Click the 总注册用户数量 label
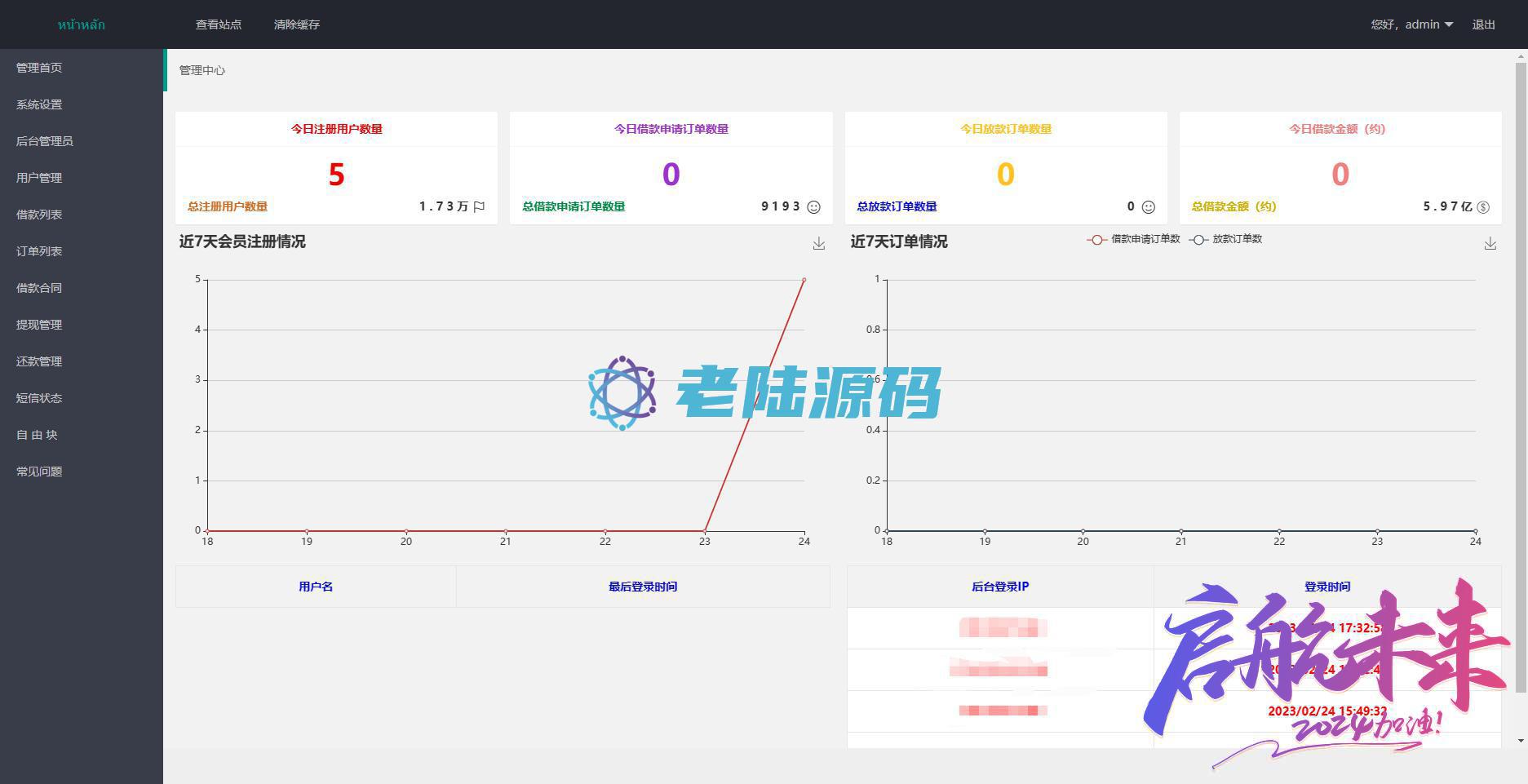This screenshot has width=1528, height=784. 228,206
